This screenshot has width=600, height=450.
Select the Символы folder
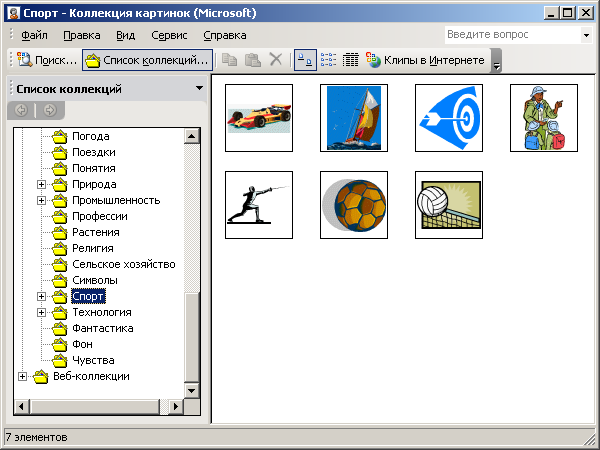(95, 280)
